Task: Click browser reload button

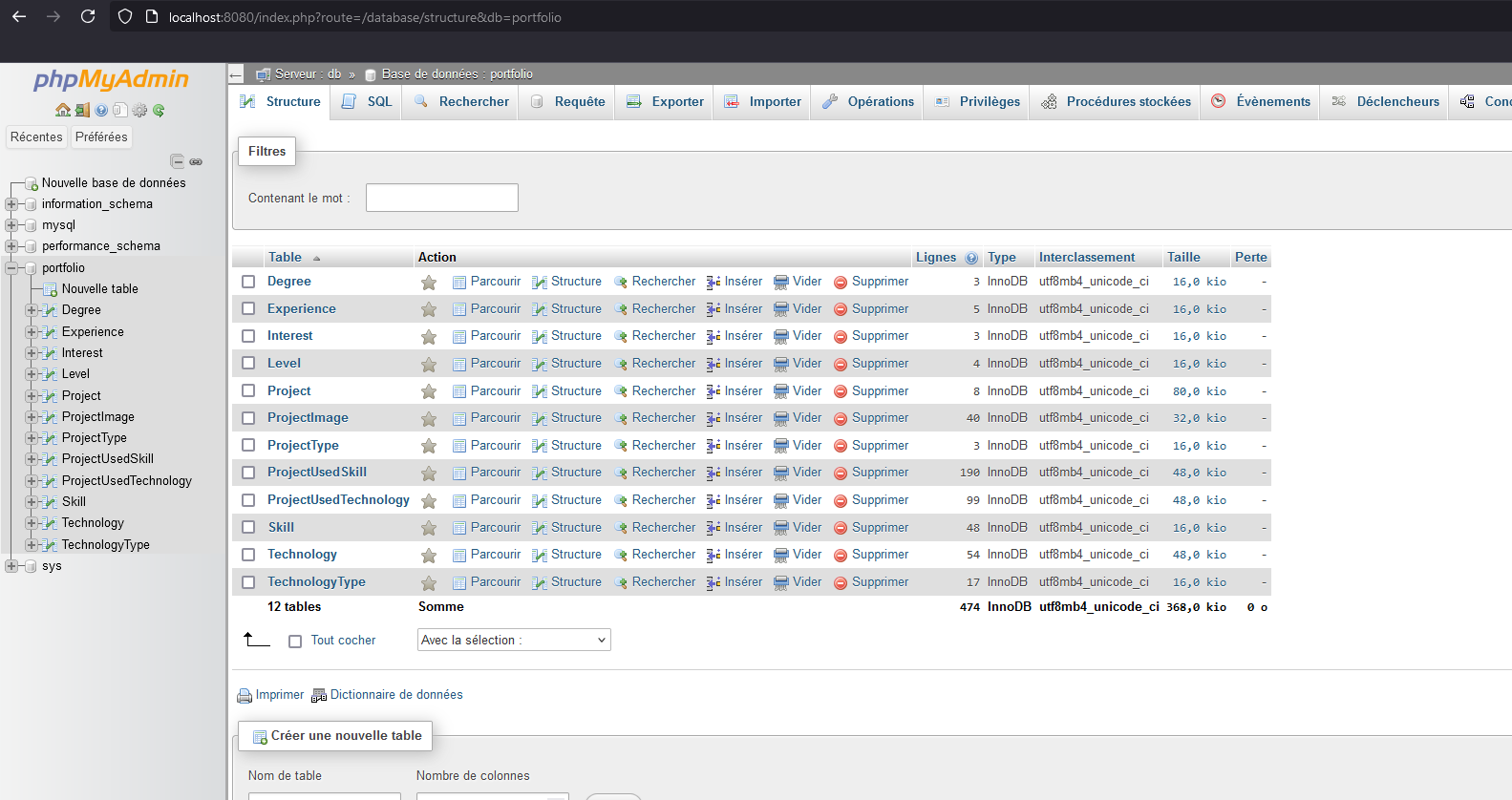Action: (88, 16)
